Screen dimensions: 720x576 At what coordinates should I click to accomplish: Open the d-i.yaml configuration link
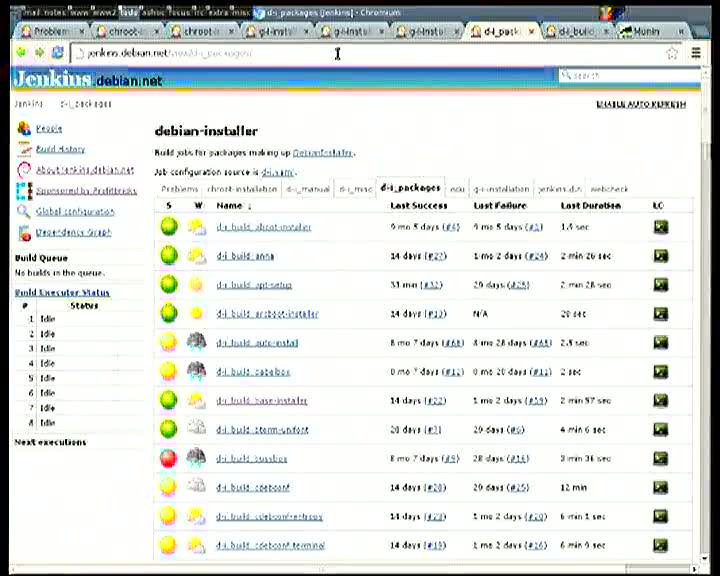click(x=278, y=172)
